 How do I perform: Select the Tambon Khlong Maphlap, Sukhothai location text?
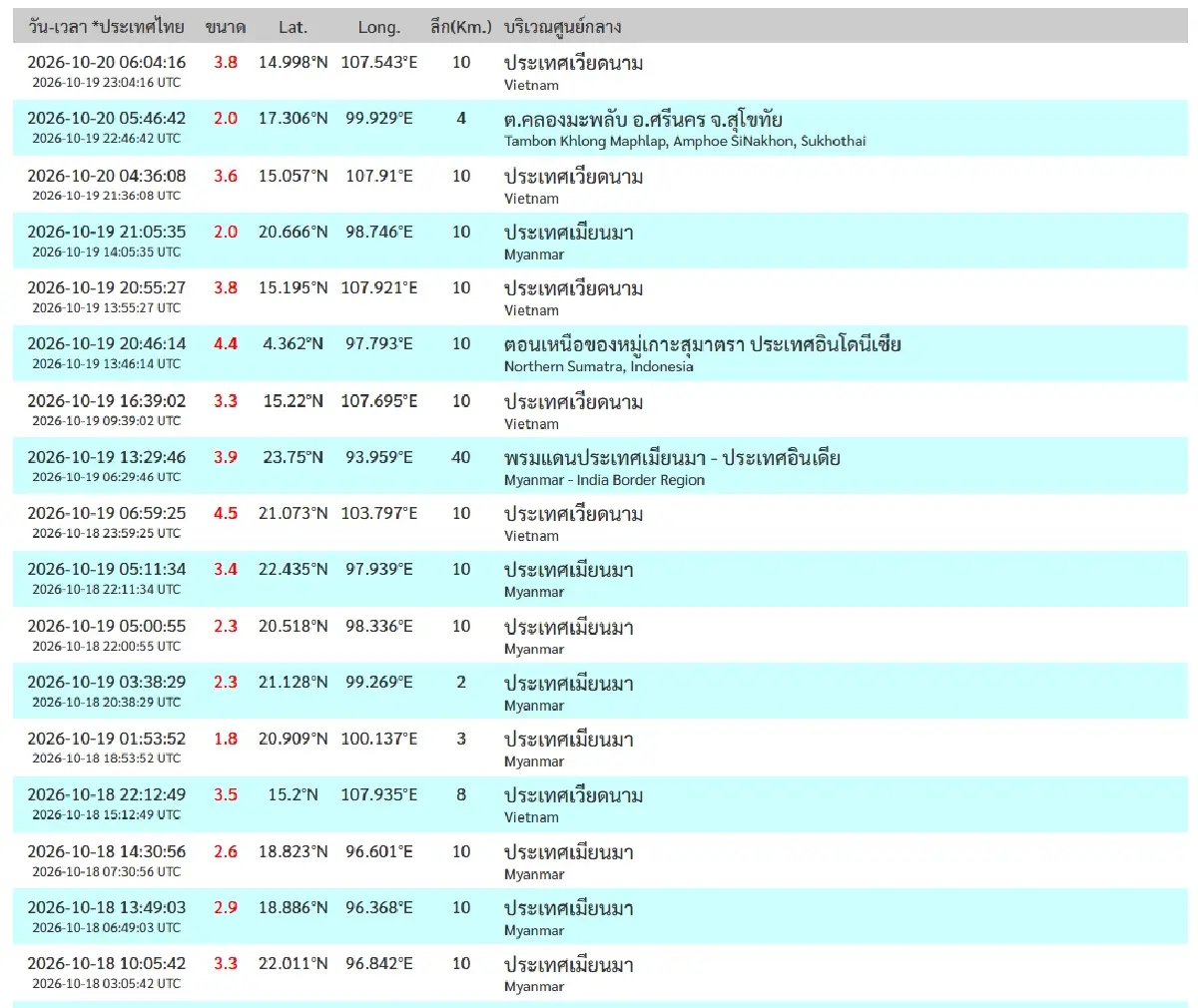click(x=685, y=141)
